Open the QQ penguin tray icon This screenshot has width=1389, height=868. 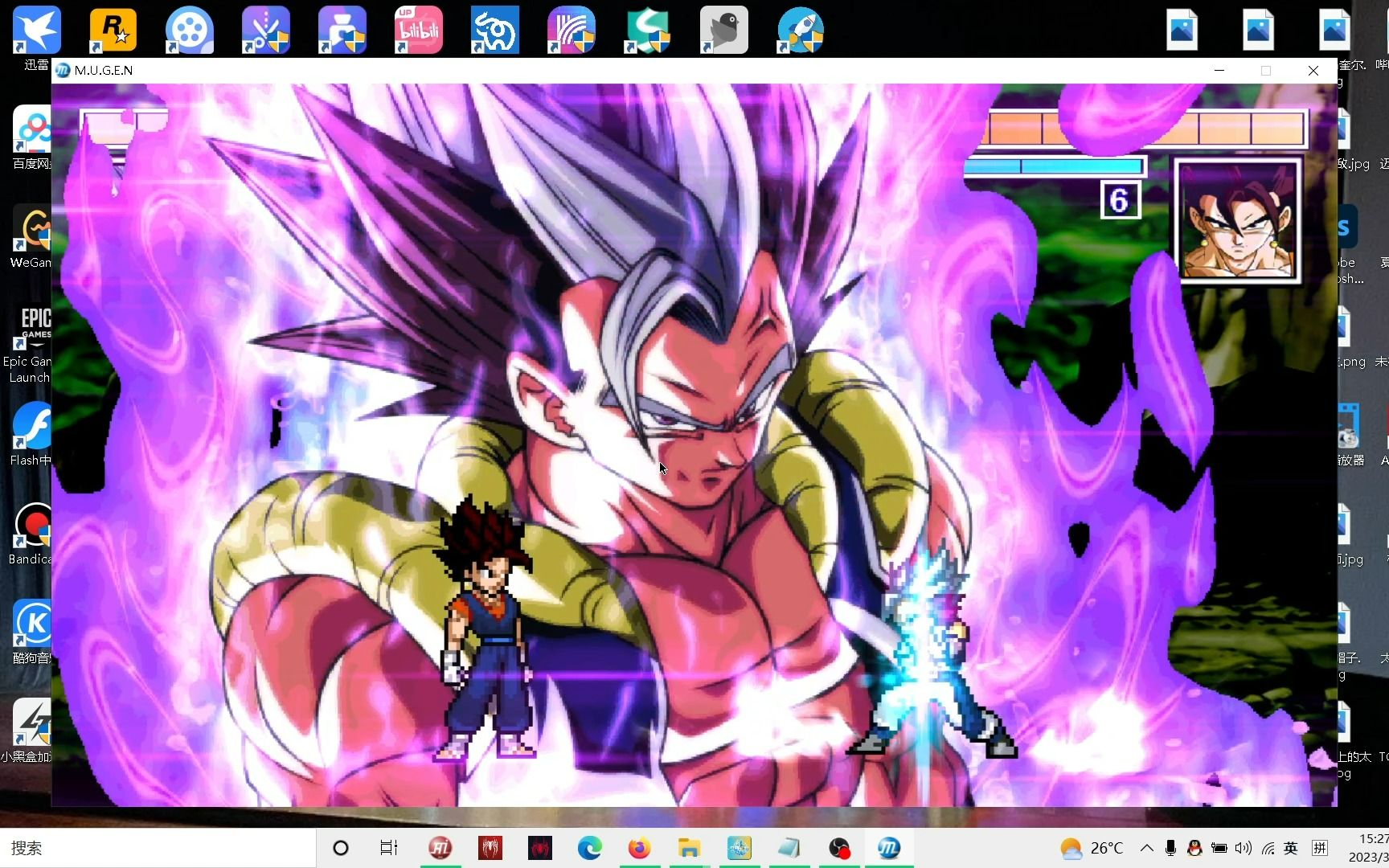coord(1194,848)
